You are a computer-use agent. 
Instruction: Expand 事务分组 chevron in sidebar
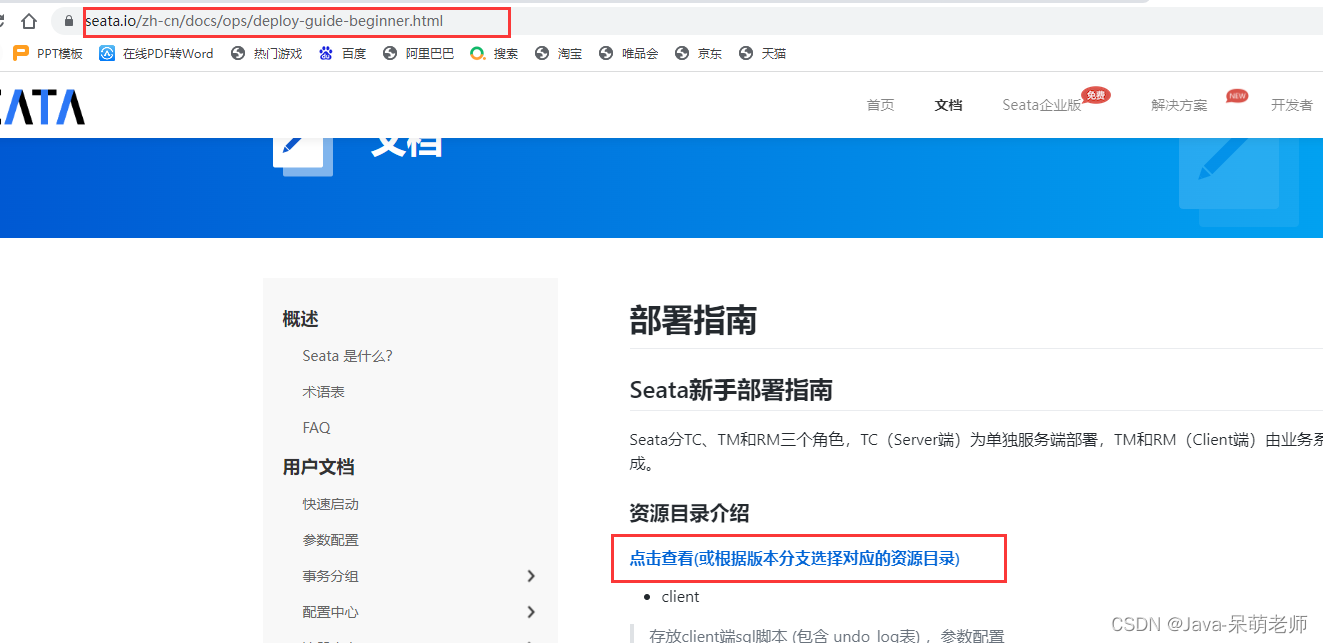point(531,576)
